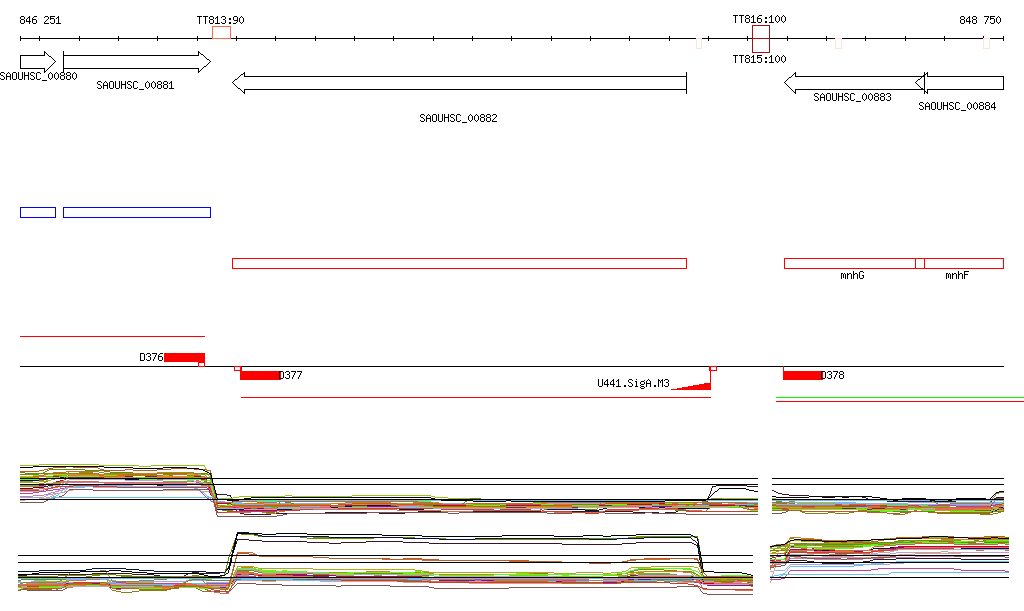Image resolution: width=1024 pixels, height=611 pixels.
Task: Click the 846 251 start coordinate label
Action: pos(40,20)
